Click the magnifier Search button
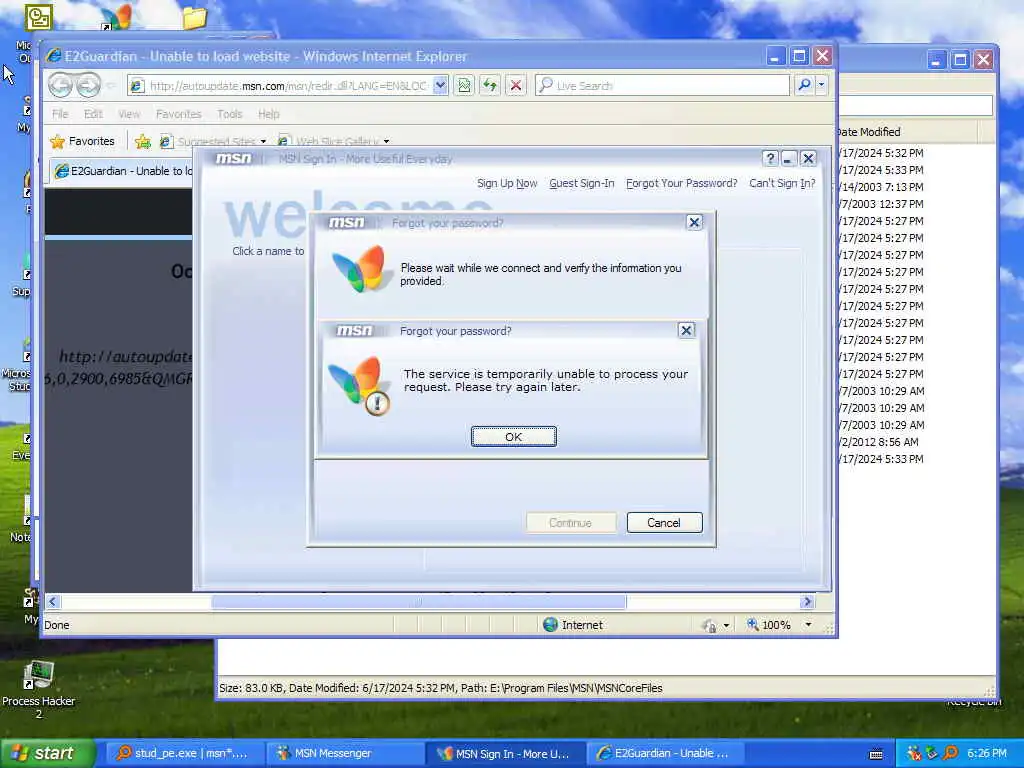Screen dimensions: 1024x768 (x=805, y=85)
